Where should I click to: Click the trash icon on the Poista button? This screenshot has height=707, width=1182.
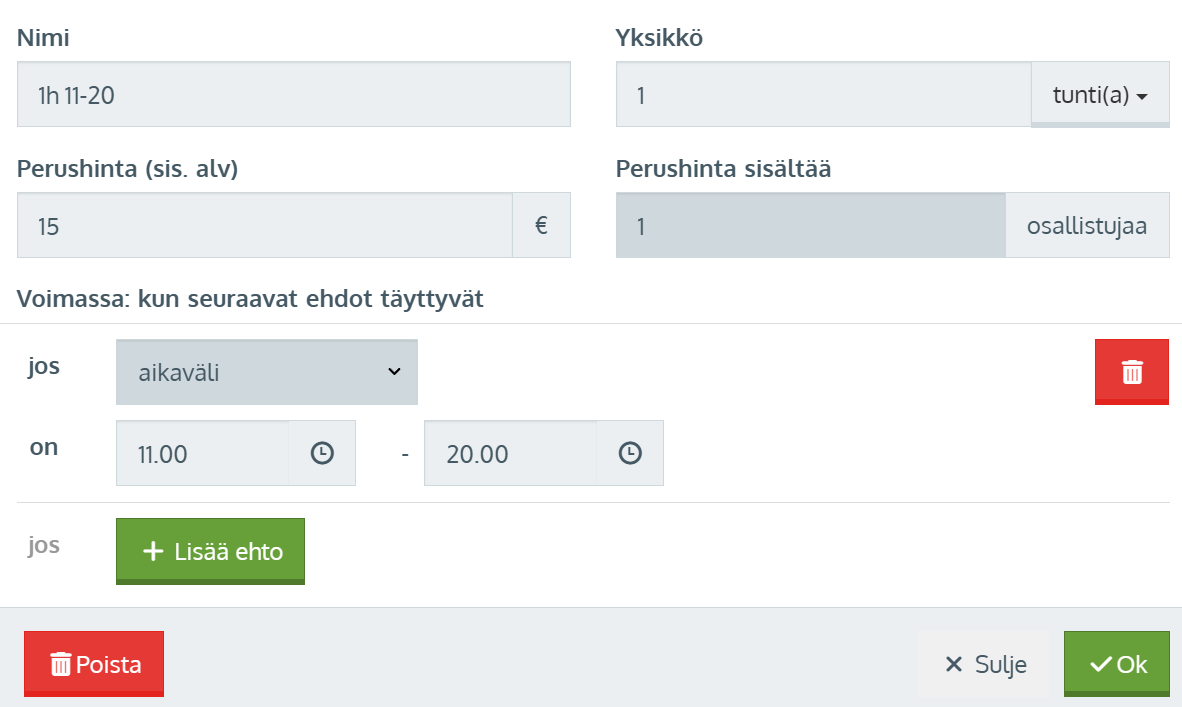pyautogui.click(x=61, y=664)
